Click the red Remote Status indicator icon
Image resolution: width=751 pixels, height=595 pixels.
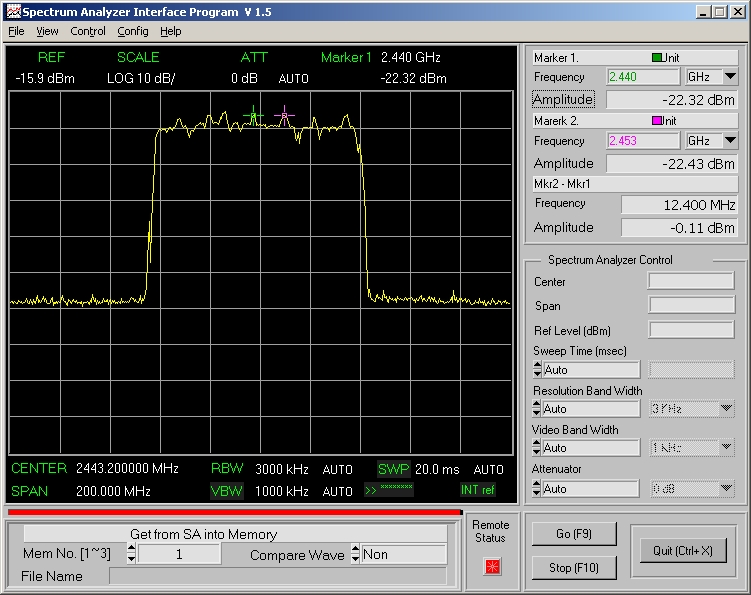tap(491, 566)
